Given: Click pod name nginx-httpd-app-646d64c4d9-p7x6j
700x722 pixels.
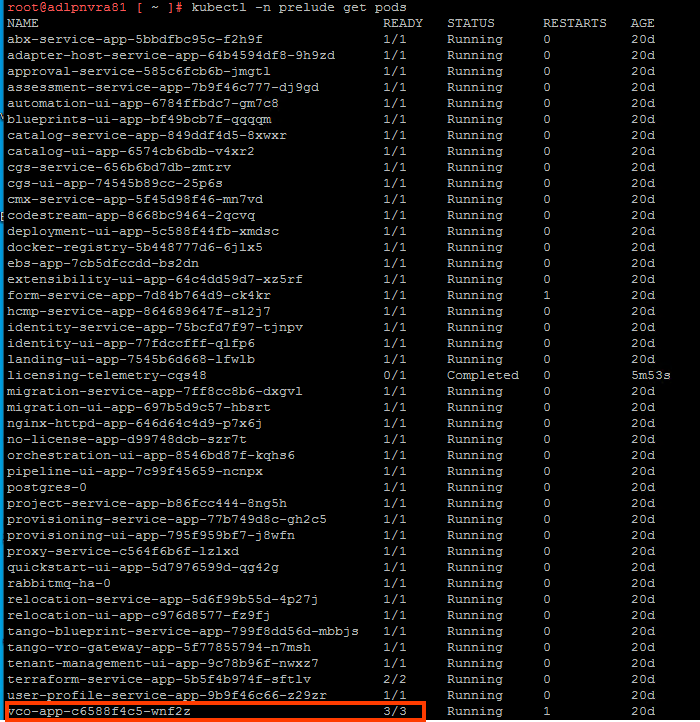Looking at the screenshot, I should point(134,423).
